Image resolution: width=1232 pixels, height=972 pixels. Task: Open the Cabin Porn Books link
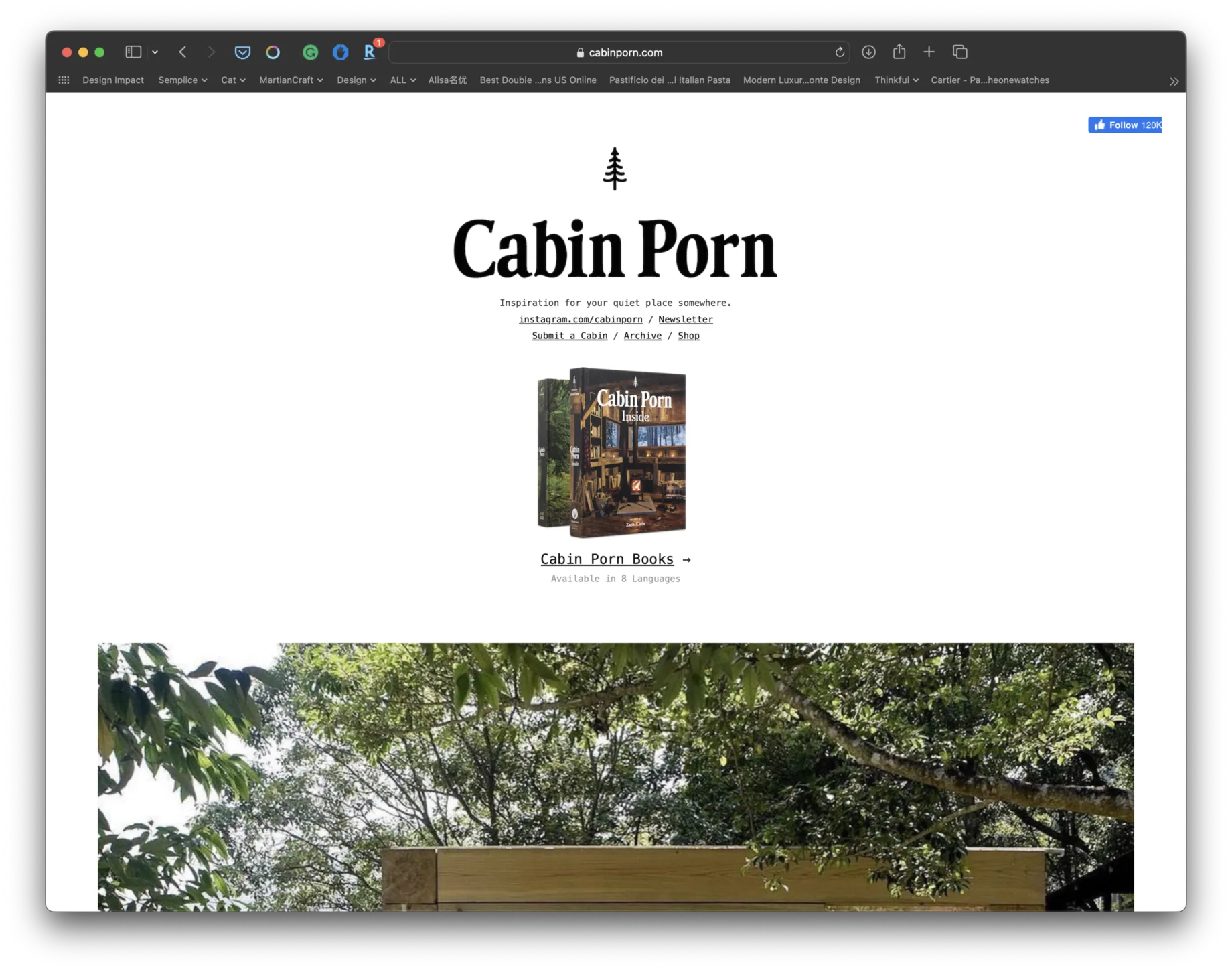click(607, 559)
